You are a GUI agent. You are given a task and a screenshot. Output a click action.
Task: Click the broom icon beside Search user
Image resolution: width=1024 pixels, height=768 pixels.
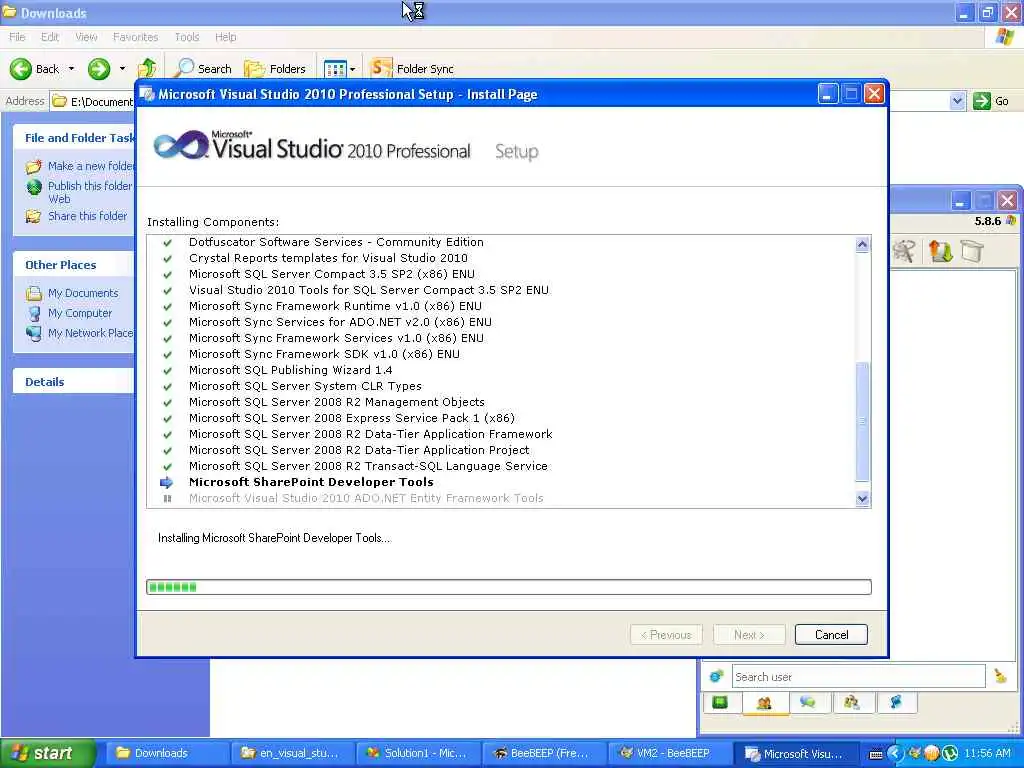pyautogui.click(x=1000, y=676)
